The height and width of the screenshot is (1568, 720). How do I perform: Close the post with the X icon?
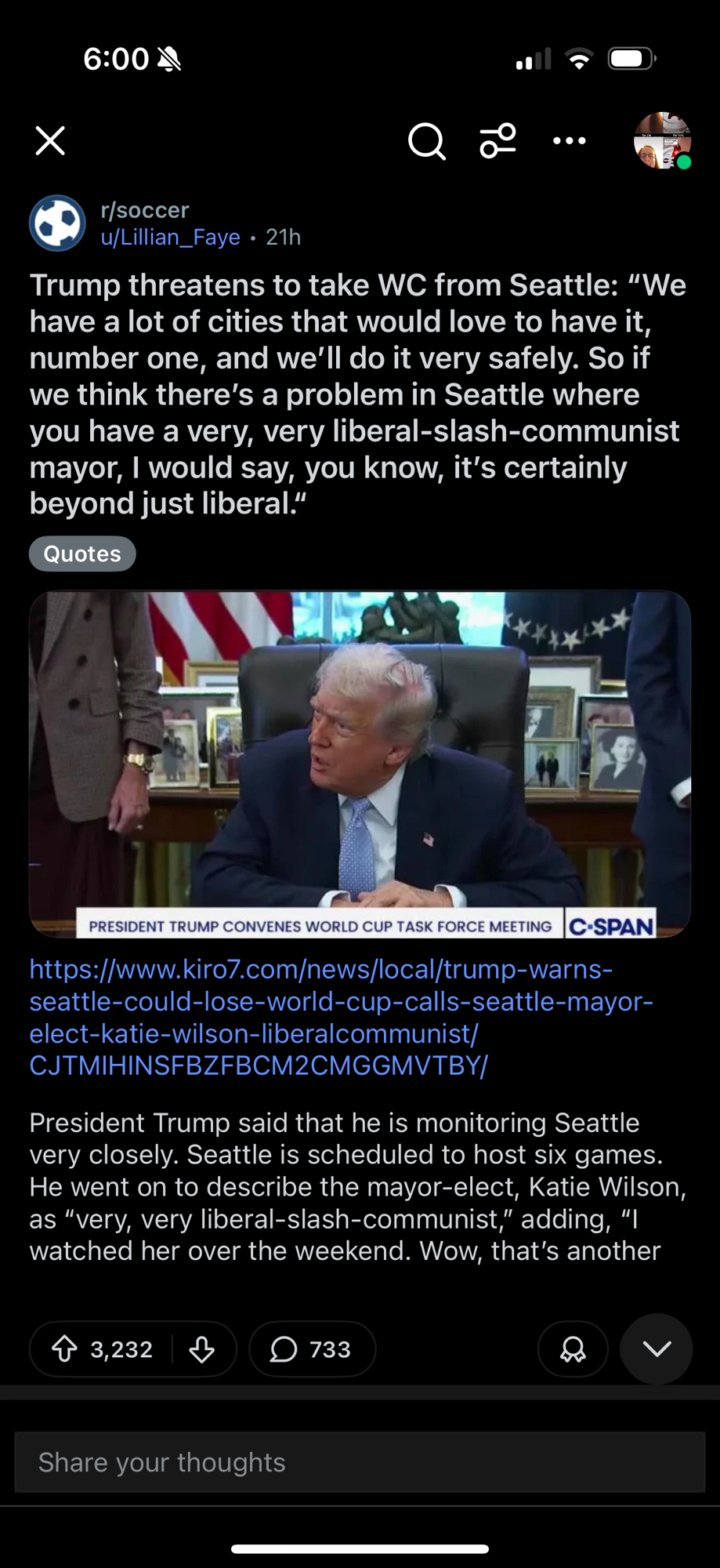pos(50,141)
